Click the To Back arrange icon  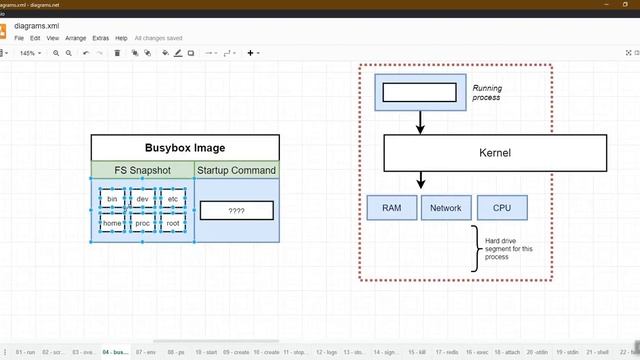coord(147,53)
